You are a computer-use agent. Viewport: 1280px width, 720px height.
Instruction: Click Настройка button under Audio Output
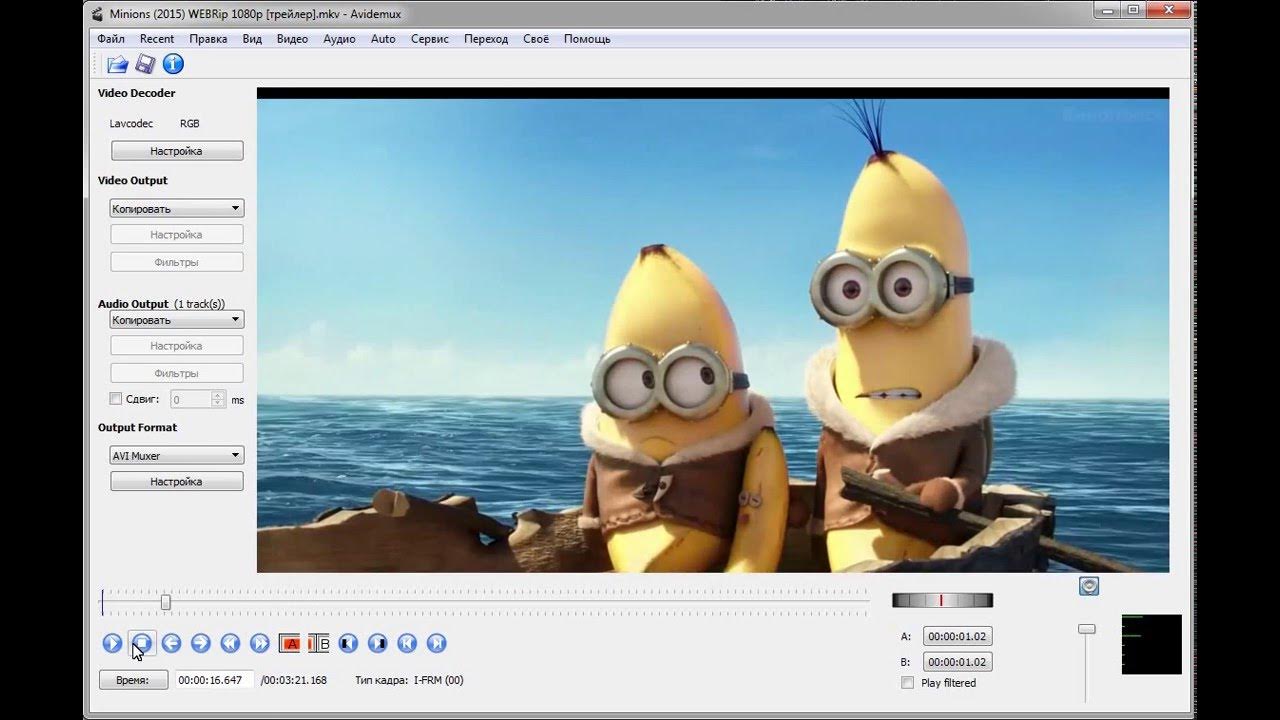(x=177, y=345)
